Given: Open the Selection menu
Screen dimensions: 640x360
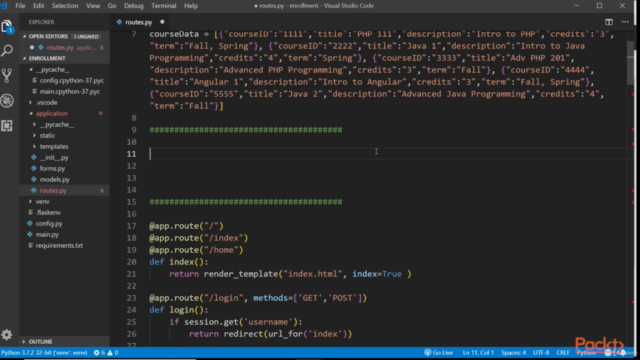Looking at the screenshot, I should (x=65, y=6).
